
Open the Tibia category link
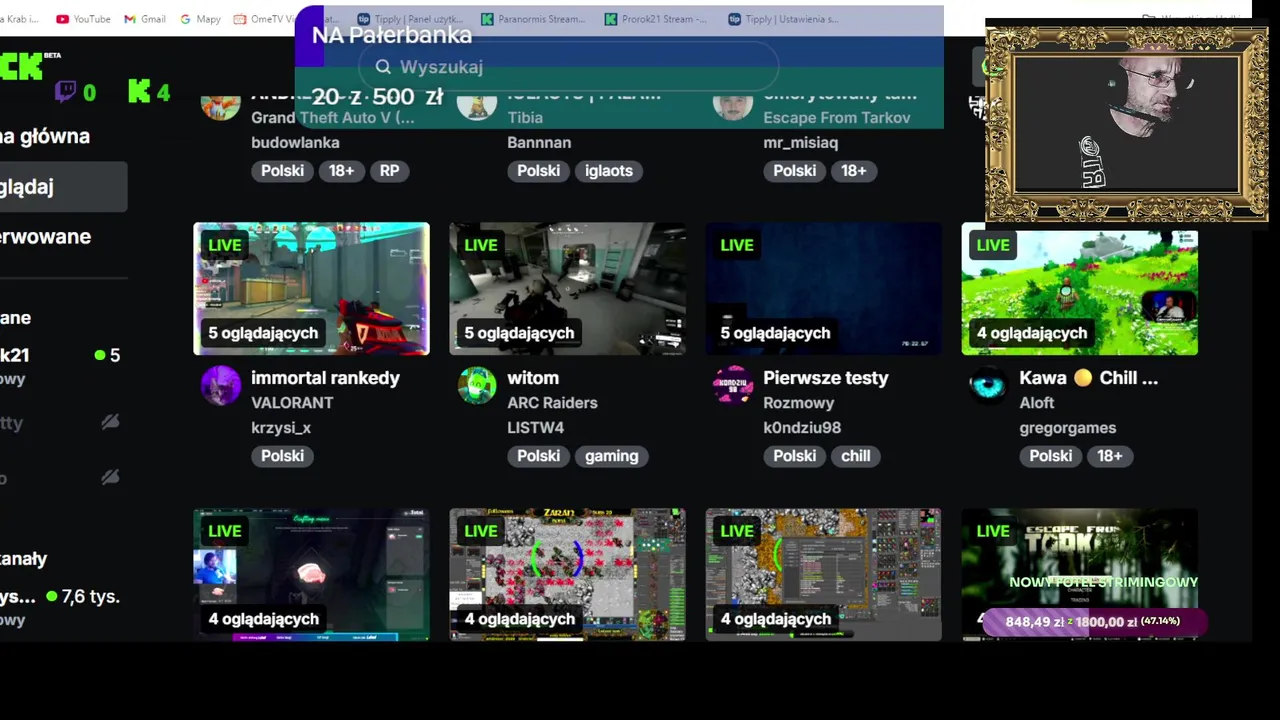tap(525, 118)
